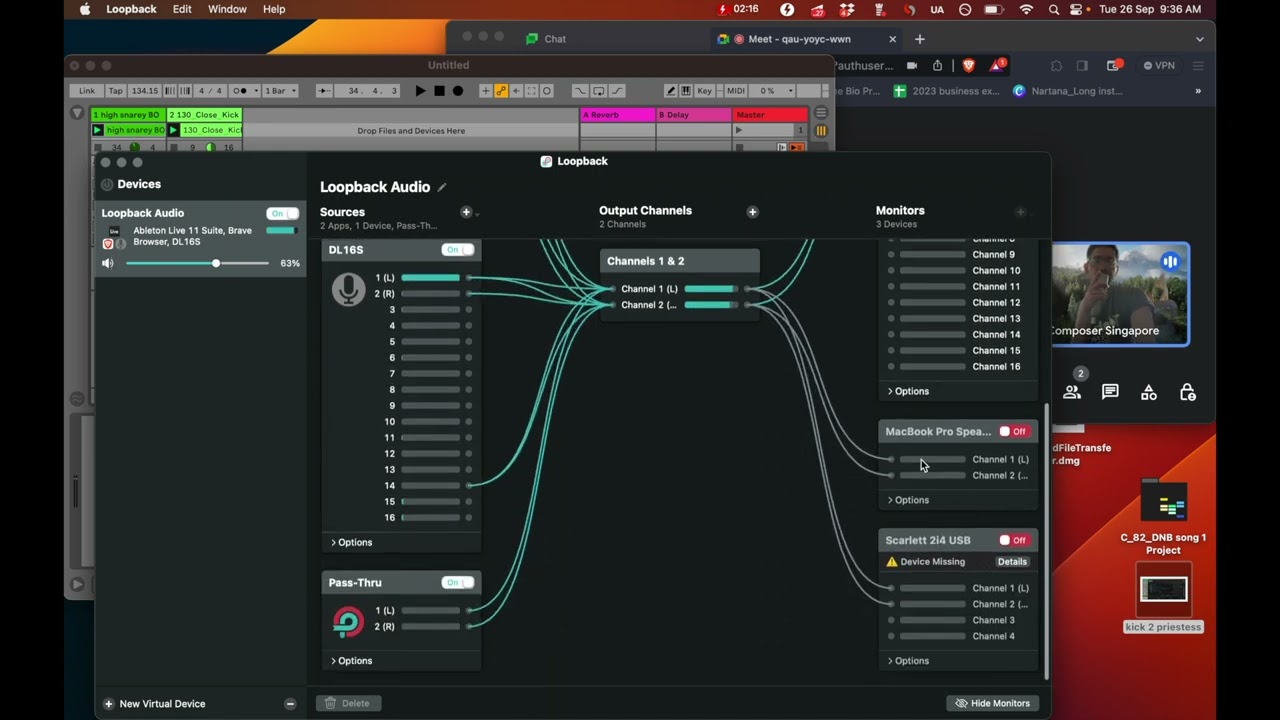This screenshot has height=720, width=1280.
Task: Expand MacBook Pro Speakers Options
Action: 909,500
